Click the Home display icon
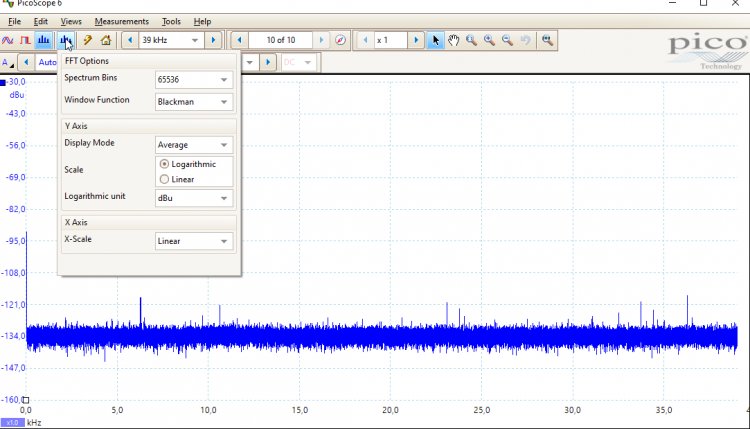The image size is (750, 429). [106, 40]
